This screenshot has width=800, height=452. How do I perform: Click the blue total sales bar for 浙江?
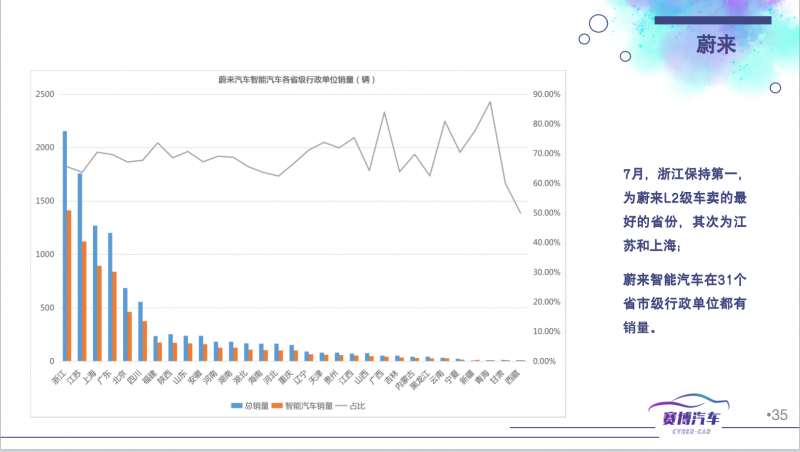coord(65,246)
